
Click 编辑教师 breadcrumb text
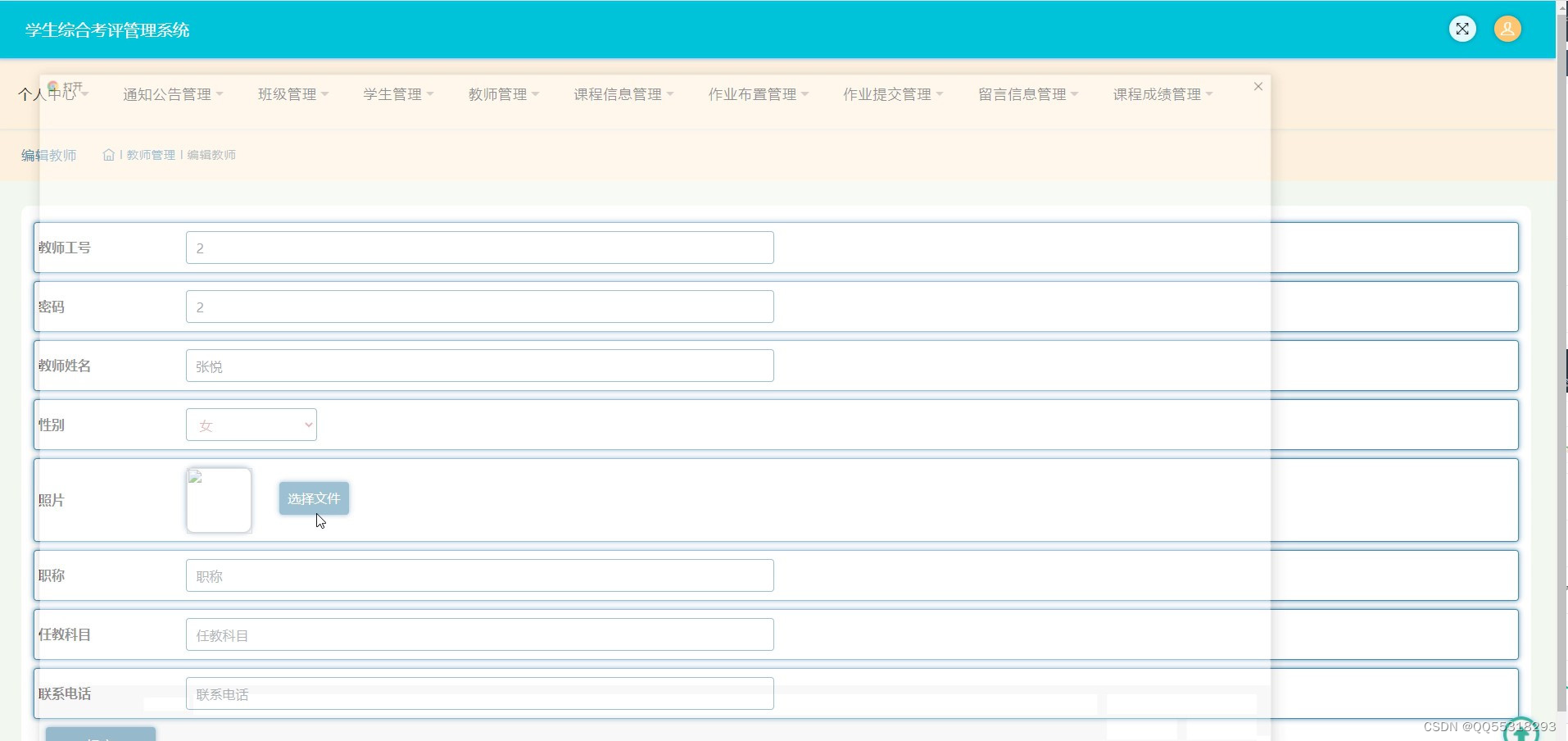click(211, 155)
